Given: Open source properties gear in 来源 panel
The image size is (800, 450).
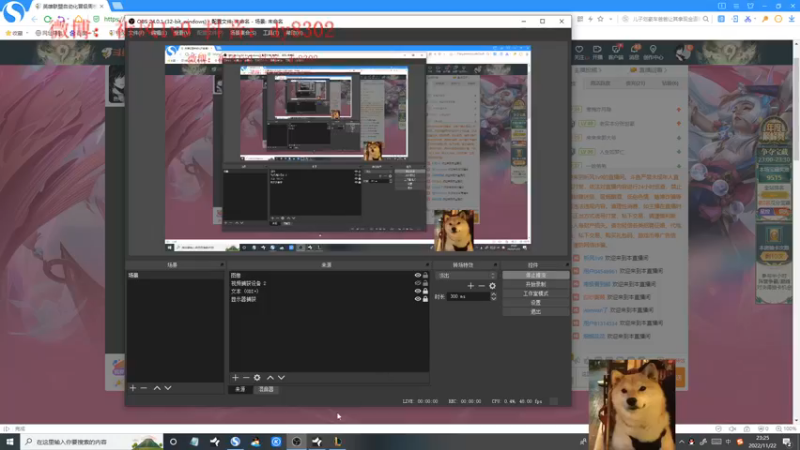Looking at the screenshot, I should tap(257, 378).
